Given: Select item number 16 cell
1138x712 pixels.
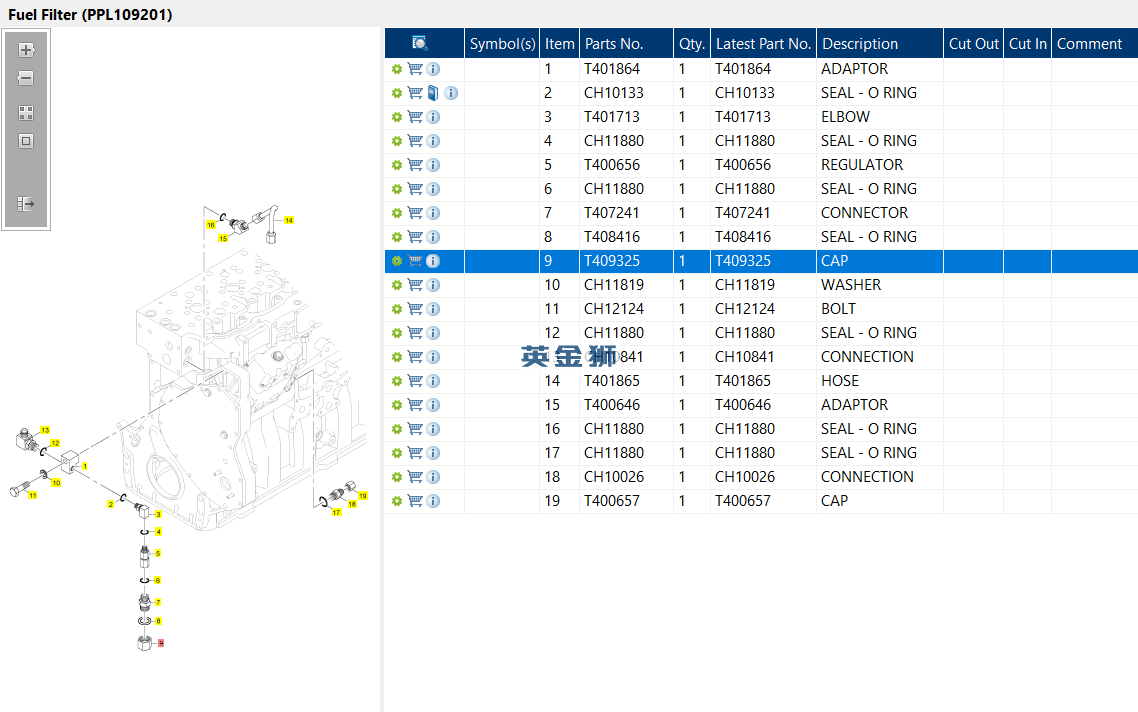Looking at the screenshot, I should pyautogui.click(x=560, y=428).
